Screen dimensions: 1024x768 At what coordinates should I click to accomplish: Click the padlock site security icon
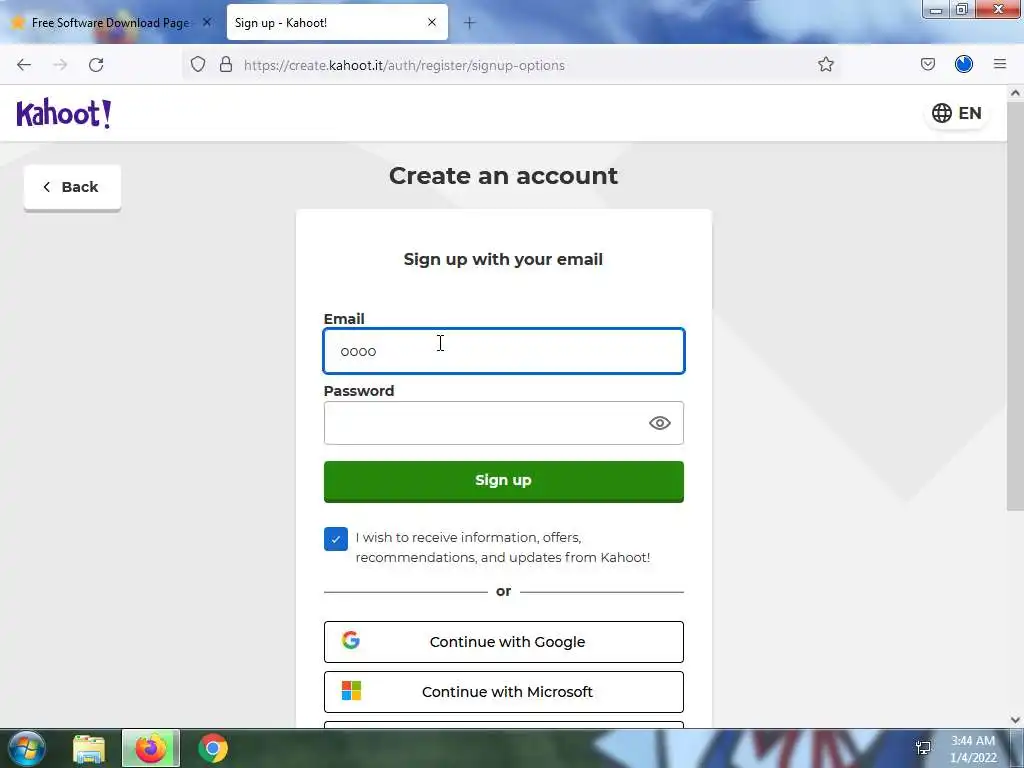tap(226, 64)
